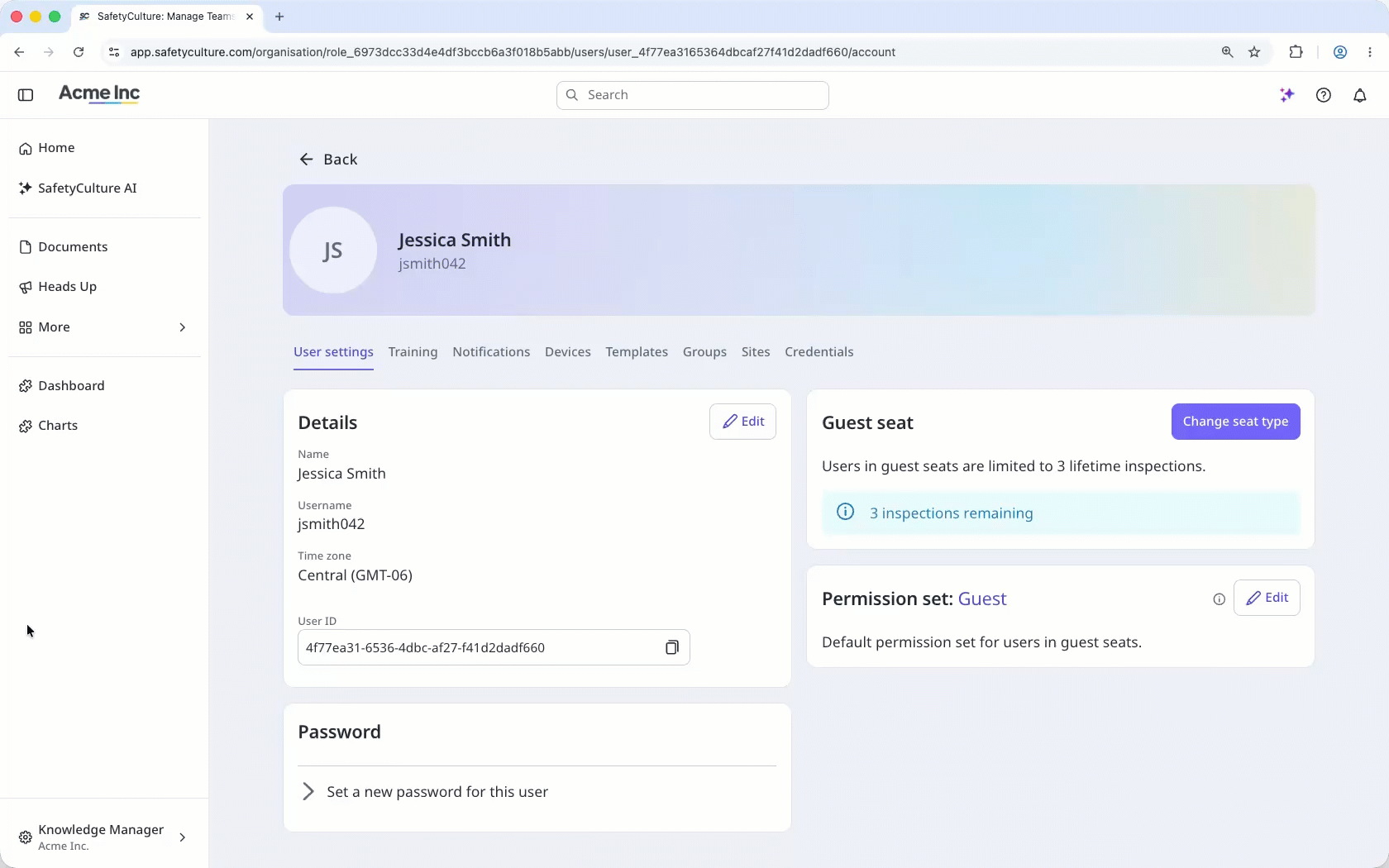Focus the Search field

[693, 95]
